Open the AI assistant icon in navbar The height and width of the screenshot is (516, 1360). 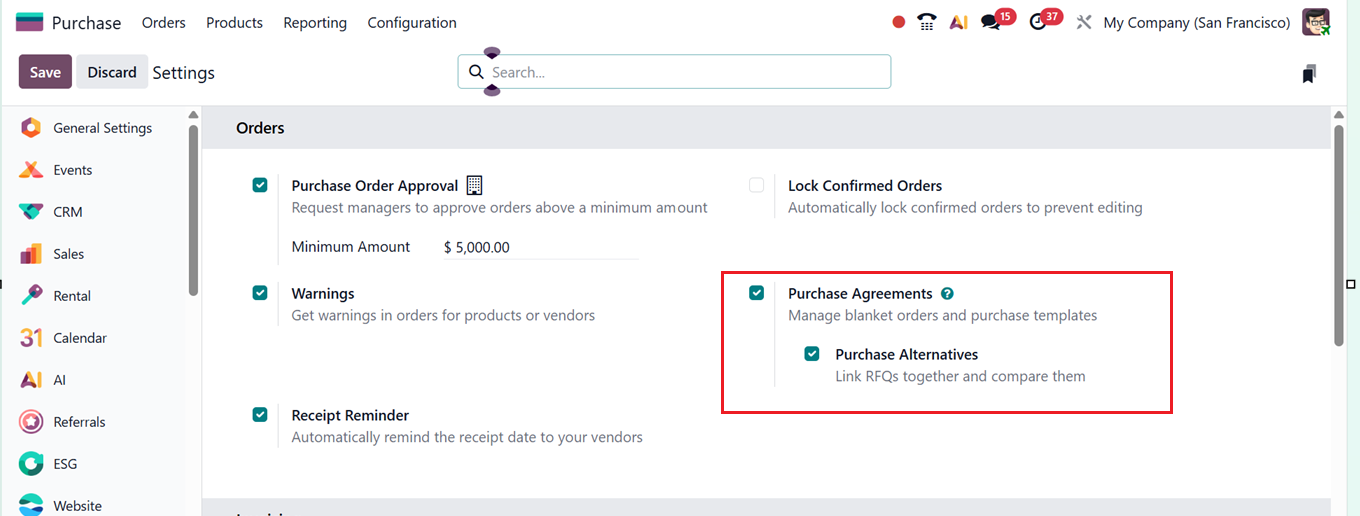point(959,22)
